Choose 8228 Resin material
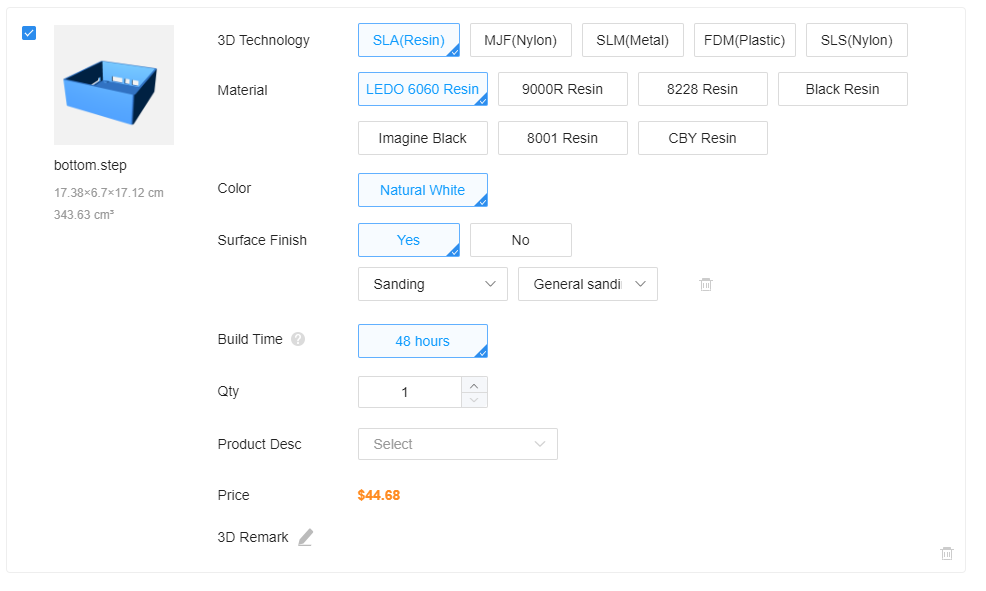Image resolution: width=986 pixels, height=591 pixels. tap(702, 89)
